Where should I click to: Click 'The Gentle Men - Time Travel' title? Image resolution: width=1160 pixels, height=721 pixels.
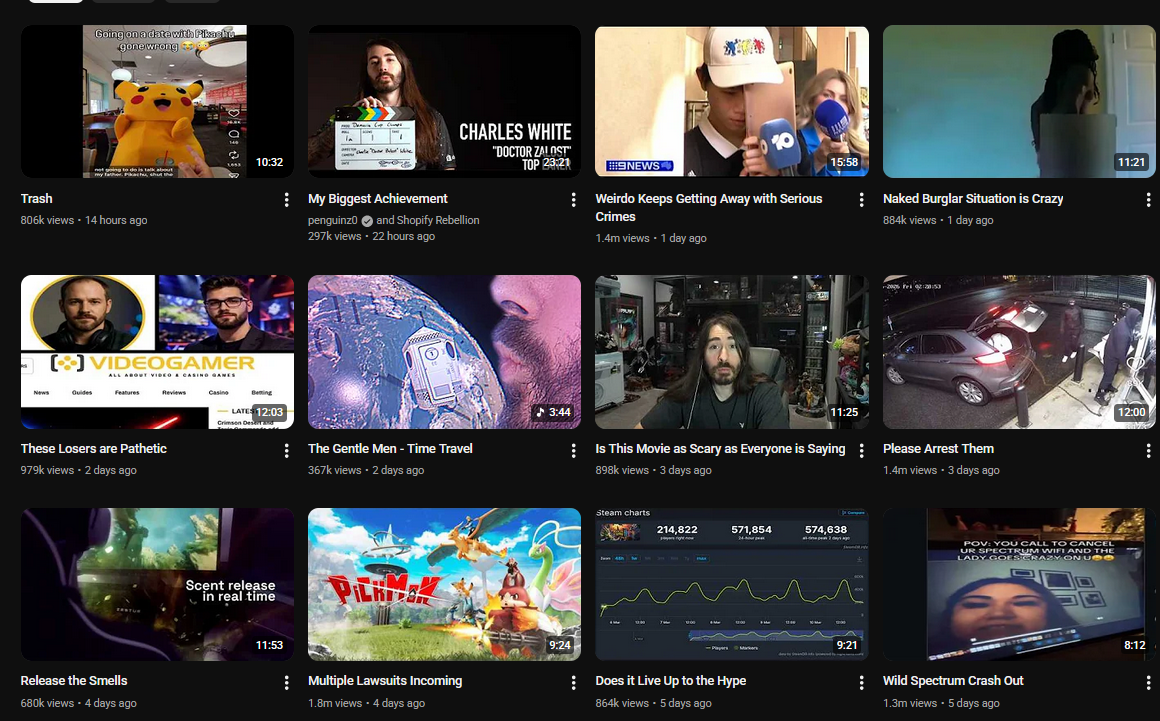(x=390, y=448)
